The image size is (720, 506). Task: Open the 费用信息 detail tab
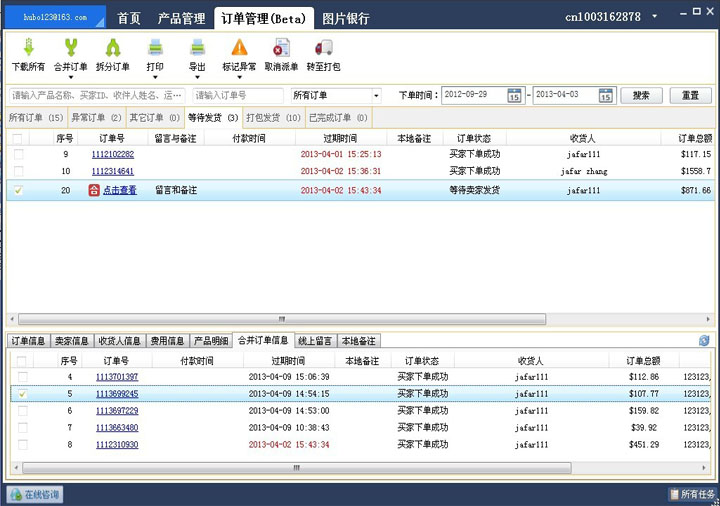pos(168,341)
